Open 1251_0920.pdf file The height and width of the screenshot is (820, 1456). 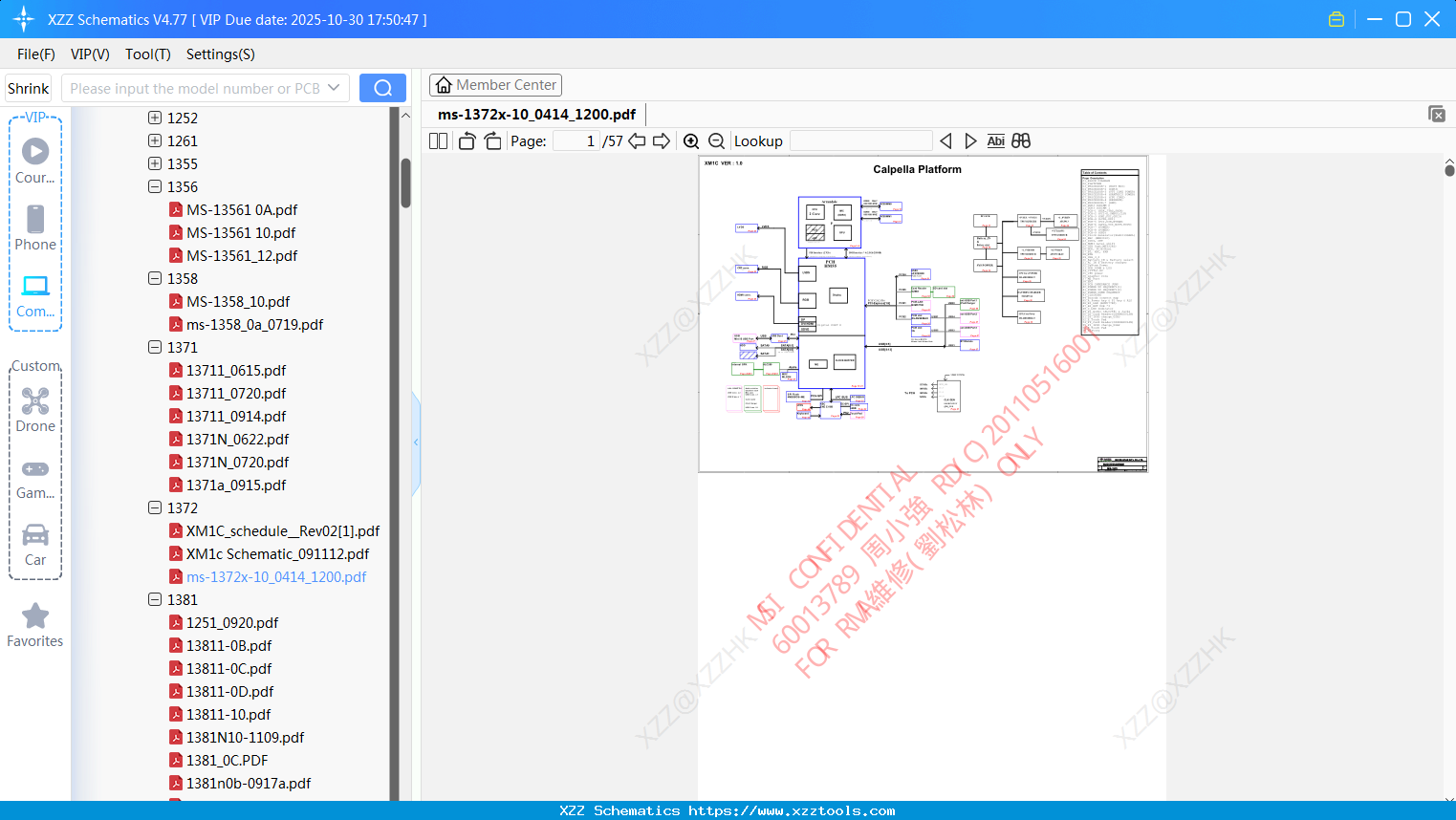232,622
